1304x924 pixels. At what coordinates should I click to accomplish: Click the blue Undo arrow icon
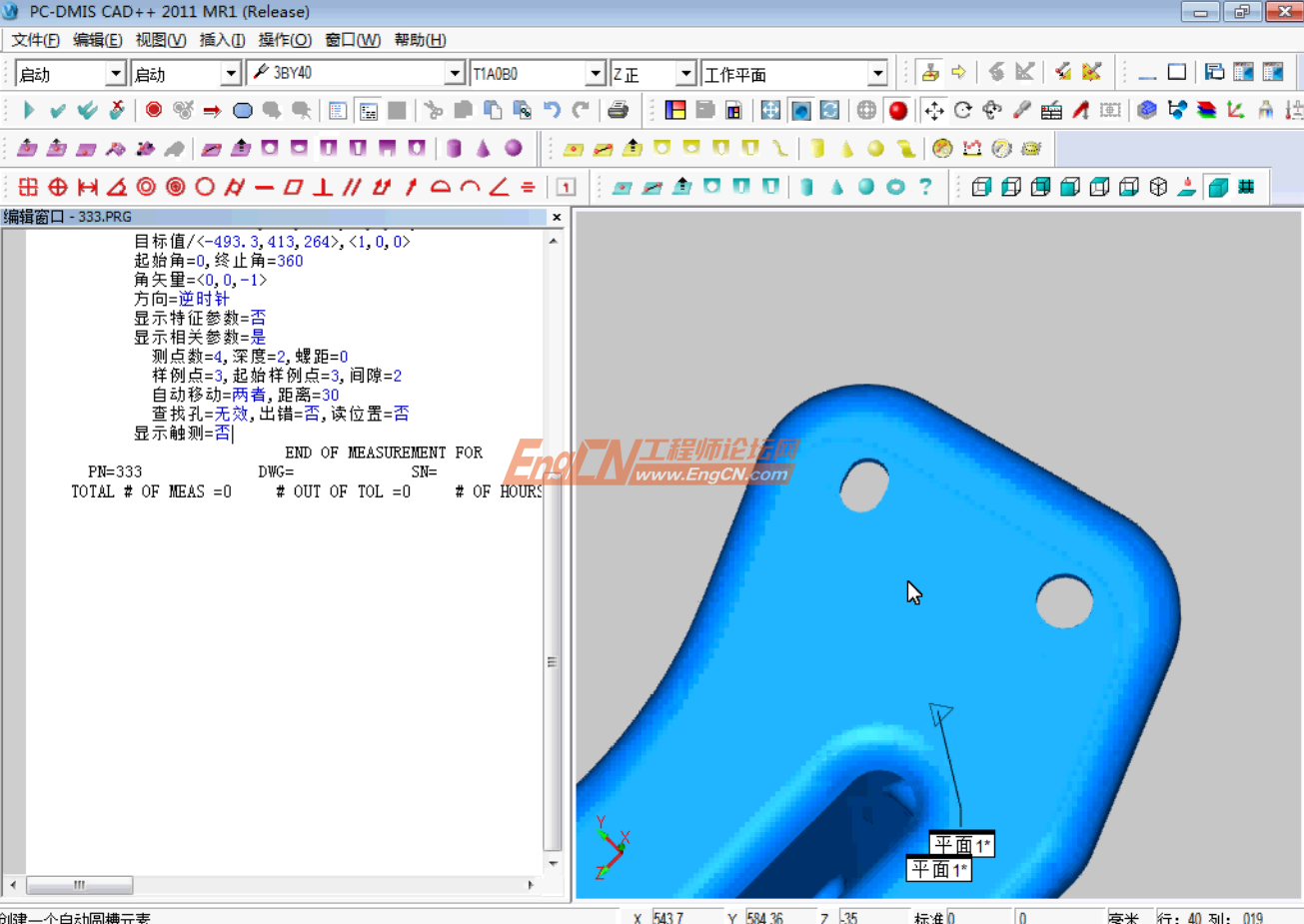(552, 110)
